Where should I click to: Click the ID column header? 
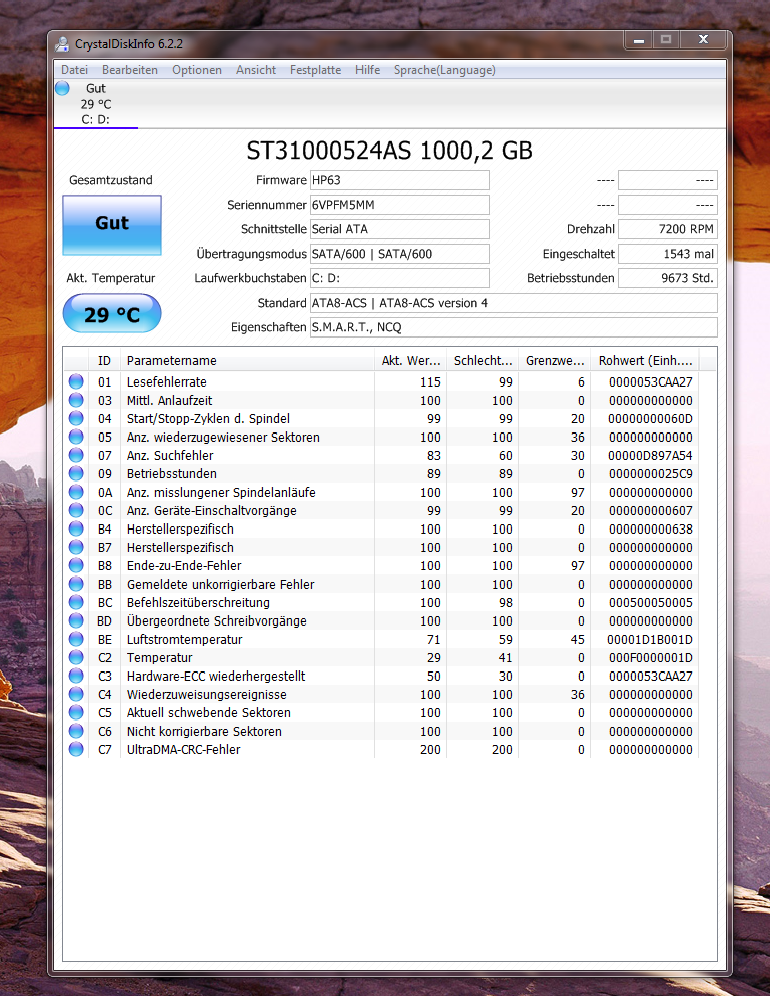[x=104, y=360]
